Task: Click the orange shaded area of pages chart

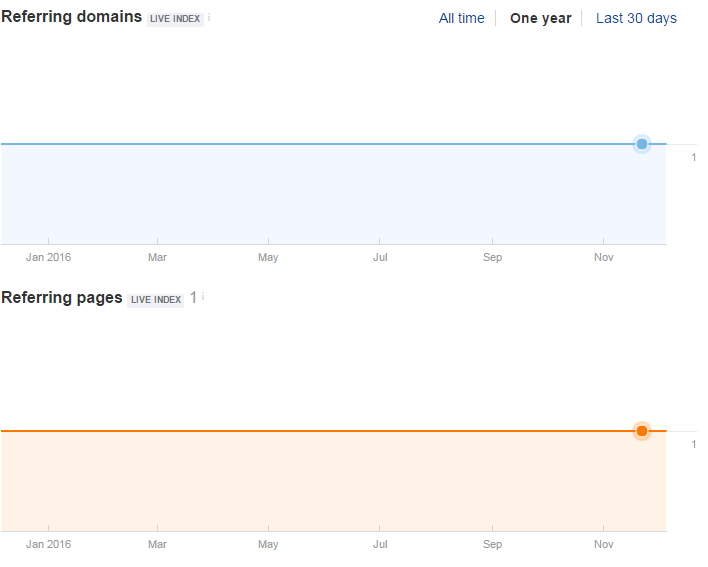Action: point(330,482)
